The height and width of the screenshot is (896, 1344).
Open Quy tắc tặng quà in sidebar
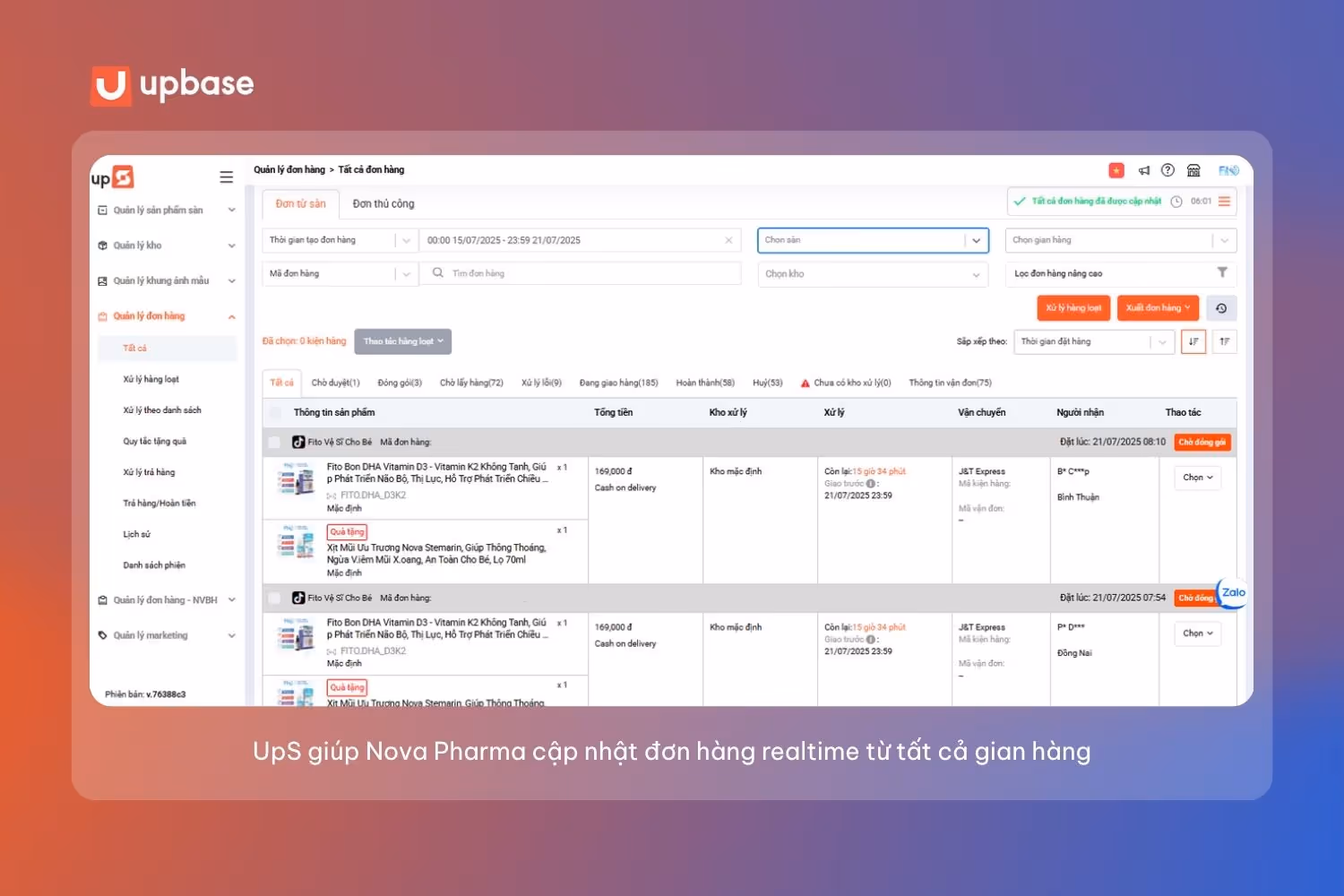[x=155, y=442]
